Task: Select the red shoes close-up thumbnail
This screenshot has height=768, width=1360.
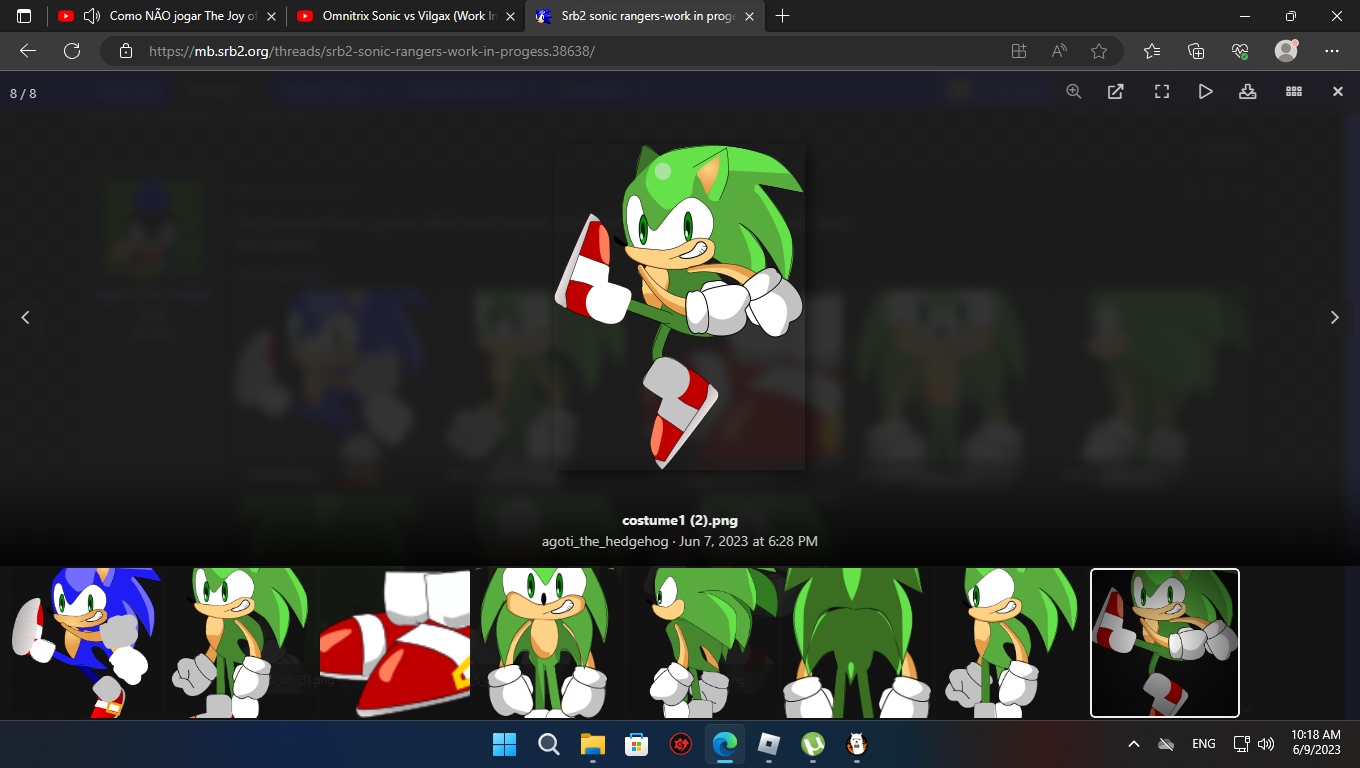Action: tap(395, 643)
